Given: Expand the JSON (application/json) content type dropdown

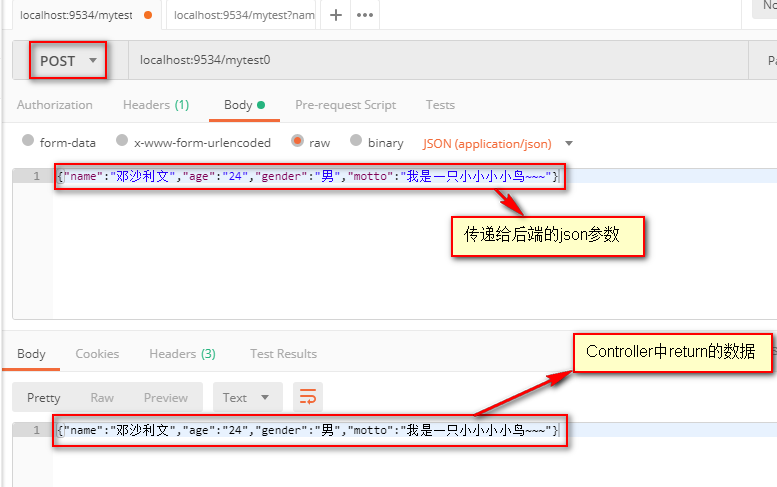Looking at the screenshot, I should 498,144.
